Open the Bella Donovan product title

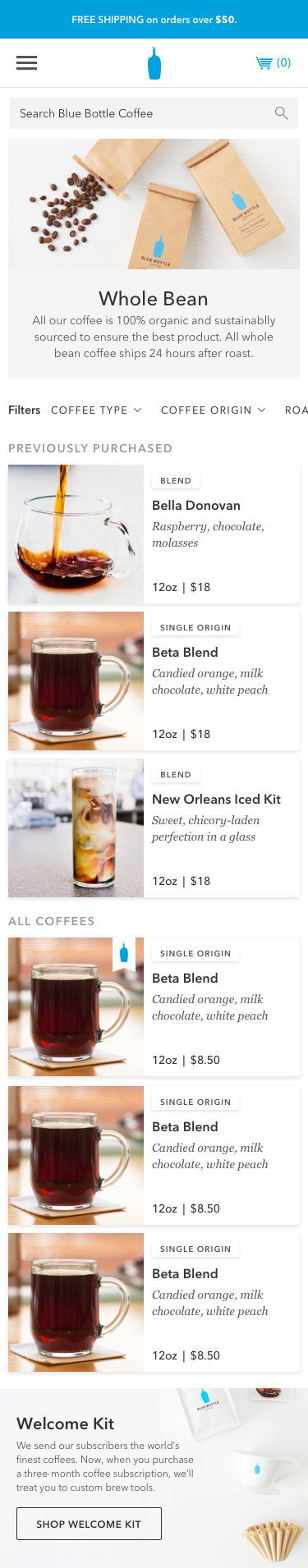tap(196, 506)
